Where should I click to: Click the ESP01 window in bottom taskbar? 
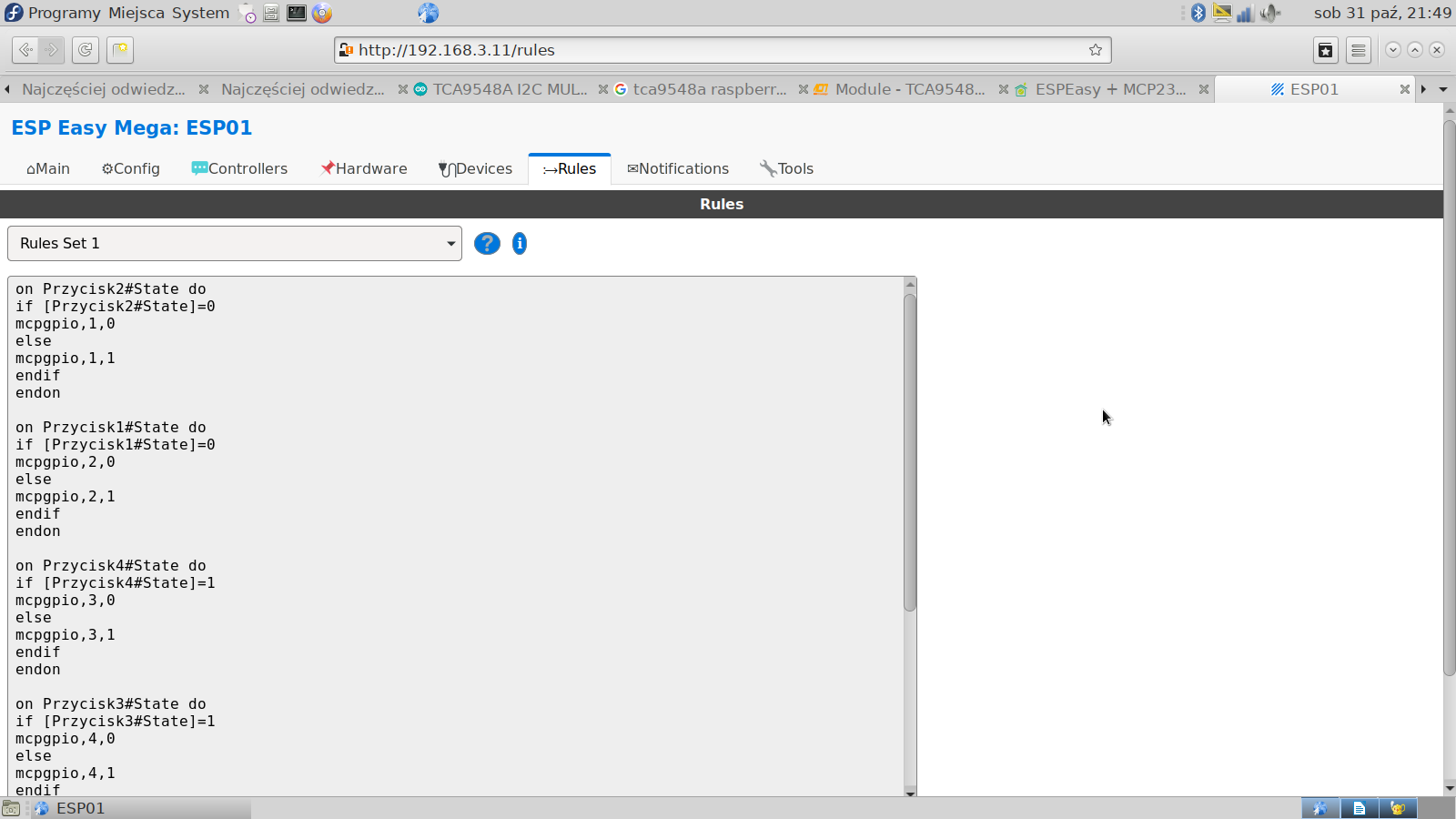tap(141, 808)
